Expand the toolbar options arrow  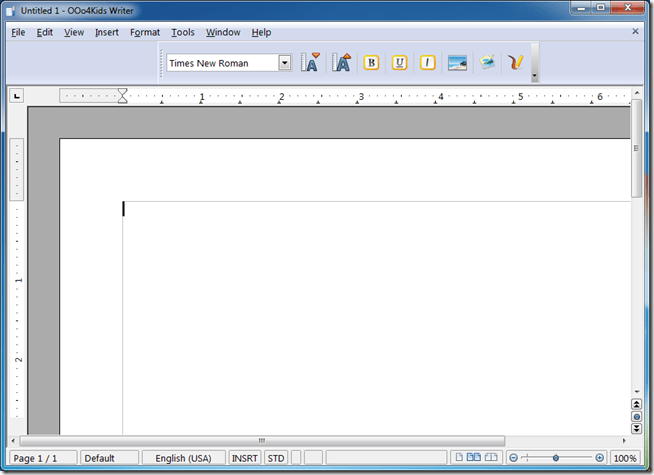click(x=535, y=76)
